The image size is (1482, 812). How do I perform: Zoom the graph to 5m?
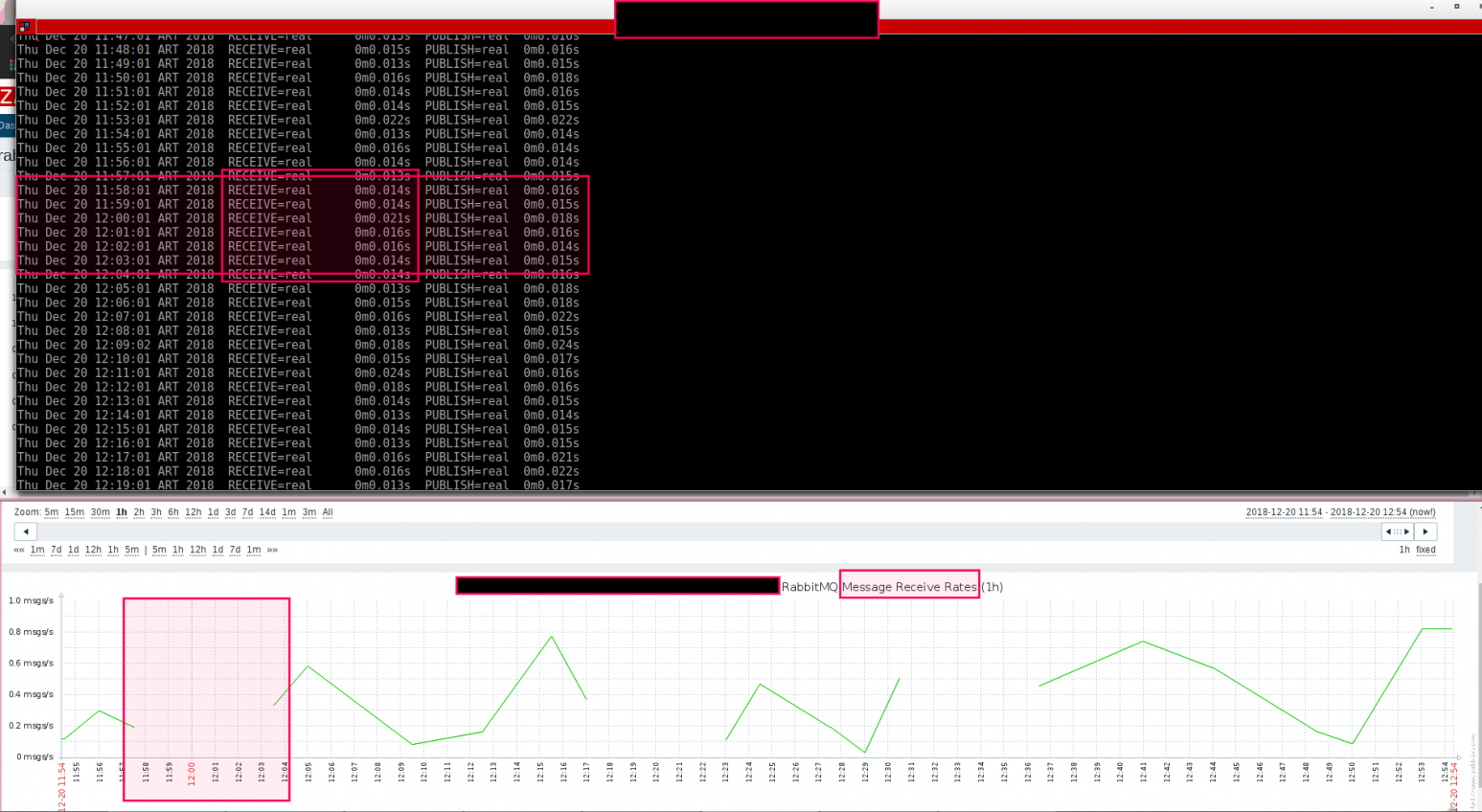pos(51,512)
